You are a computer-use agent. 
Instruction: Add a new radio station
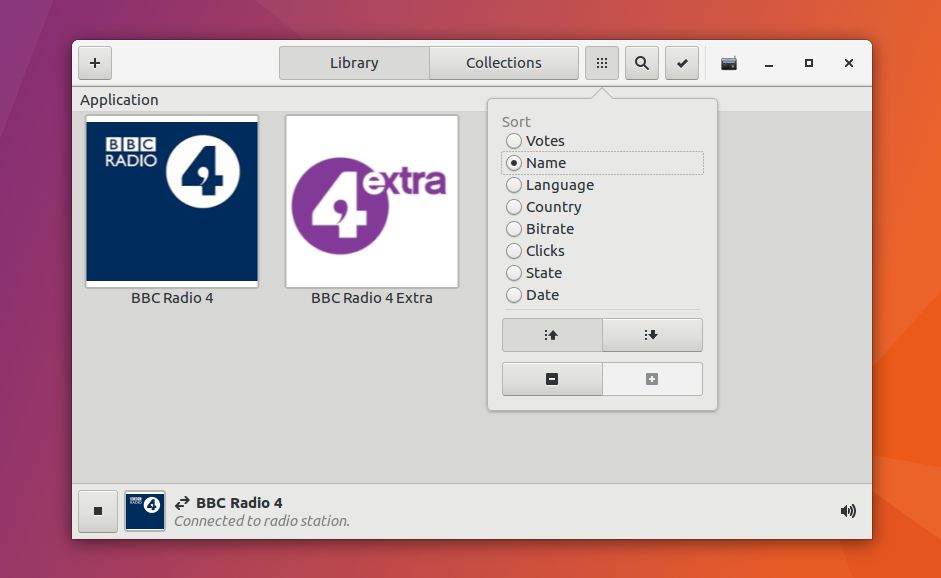94,62
